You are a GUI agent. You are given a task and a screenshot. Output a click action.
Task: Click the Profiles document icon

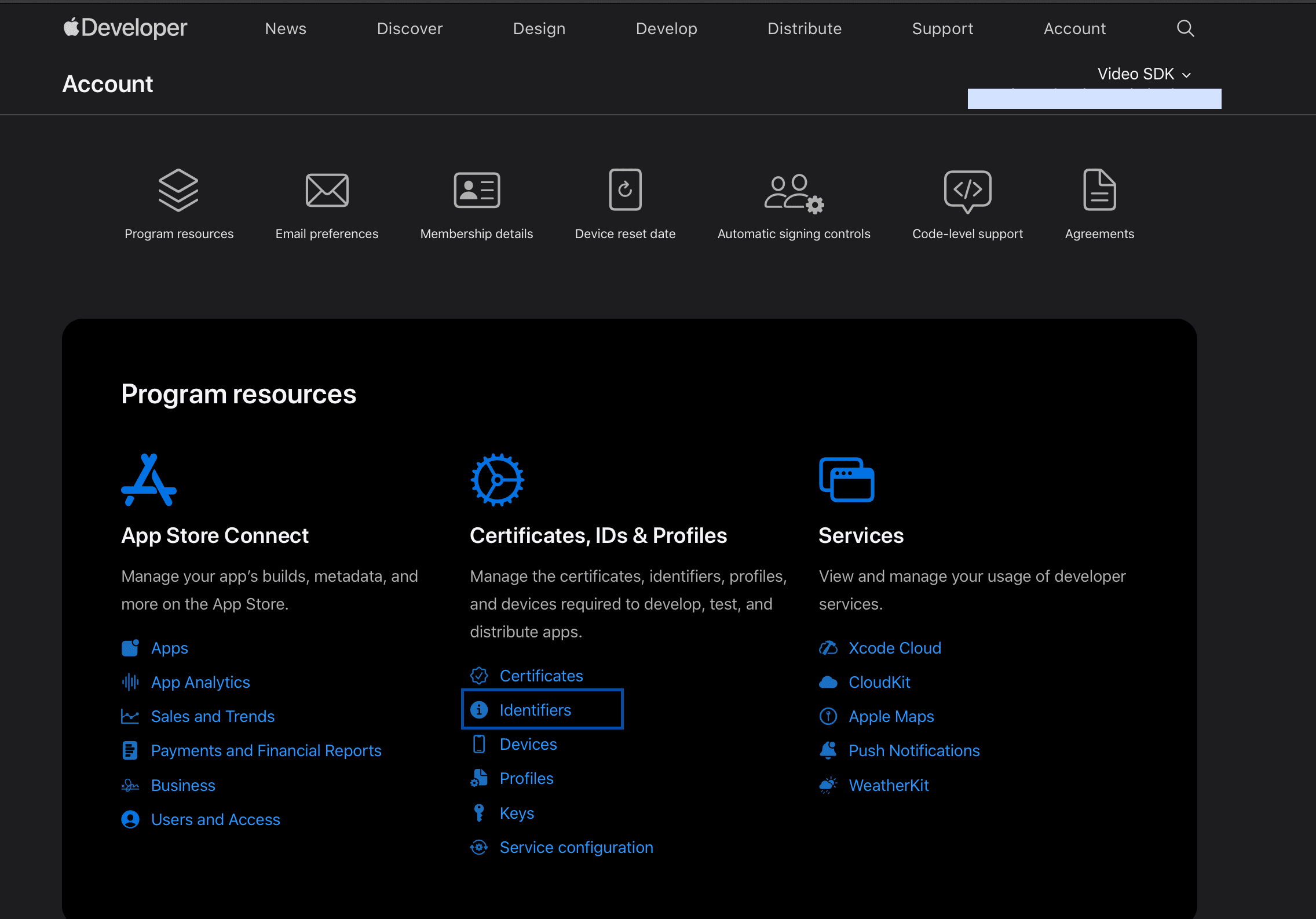click(479, 778)
